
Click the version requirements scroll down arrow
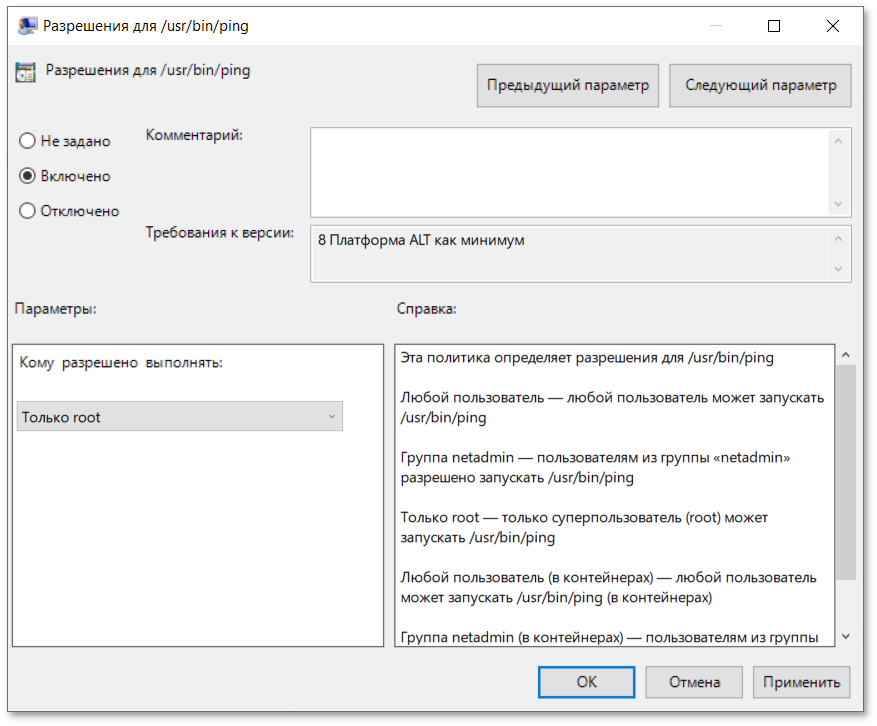pos(838,269)
